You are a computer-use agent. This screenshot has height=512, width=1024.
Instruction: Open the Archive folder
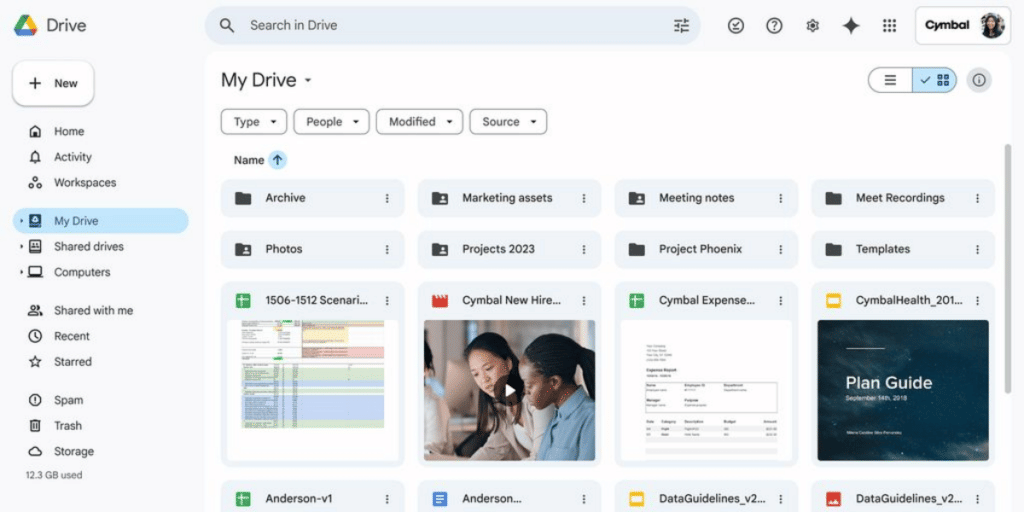click(x=312, y=198)
